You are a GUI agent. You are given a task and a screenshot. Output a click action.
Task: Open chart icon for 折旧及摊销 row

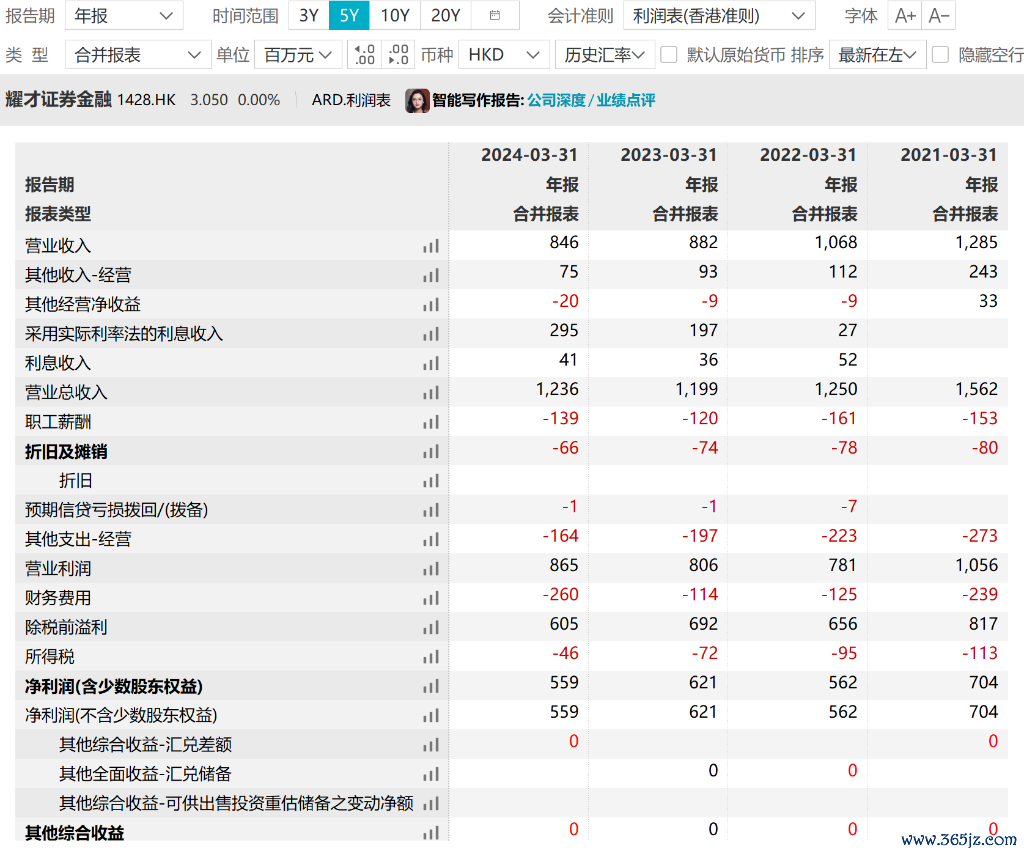(430, 452)
